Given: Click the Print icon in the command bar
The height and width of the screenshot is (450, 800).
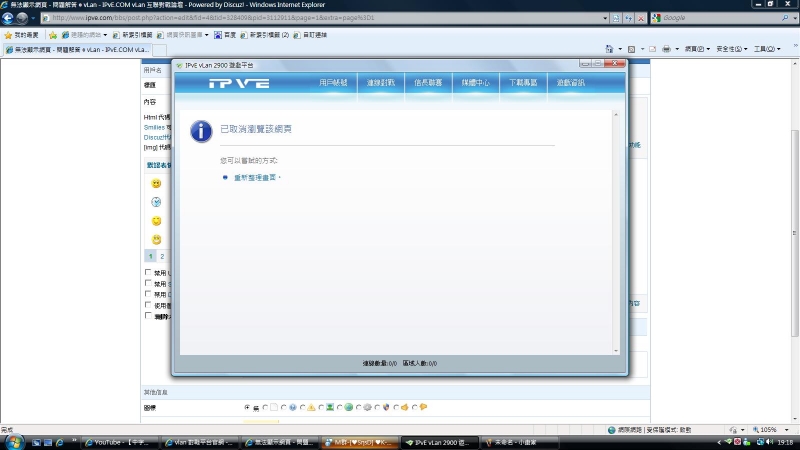Looking at the screenshot, I should [x=666, y=49].
